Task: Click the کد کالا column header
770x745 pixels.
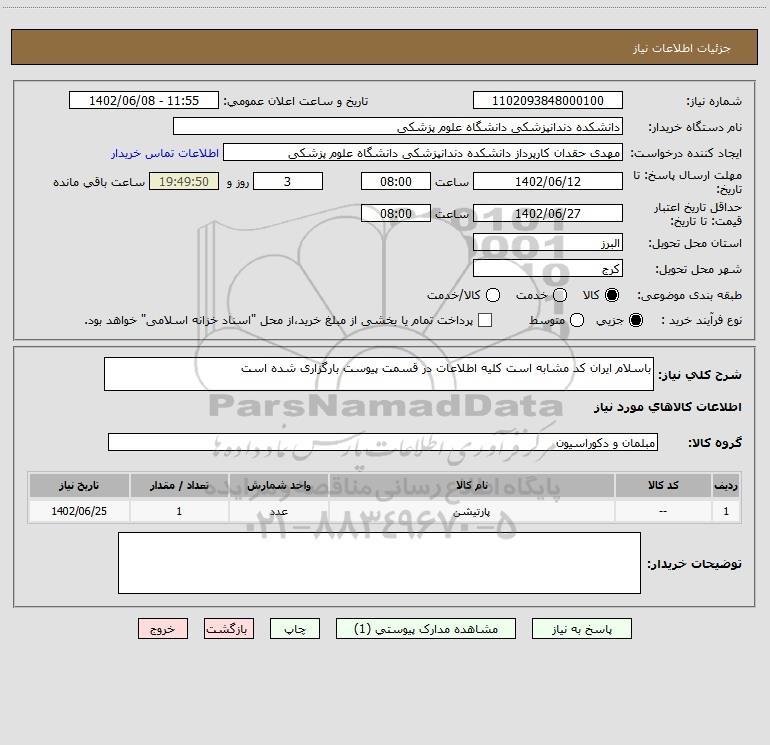Action: [x=663, y=485]
